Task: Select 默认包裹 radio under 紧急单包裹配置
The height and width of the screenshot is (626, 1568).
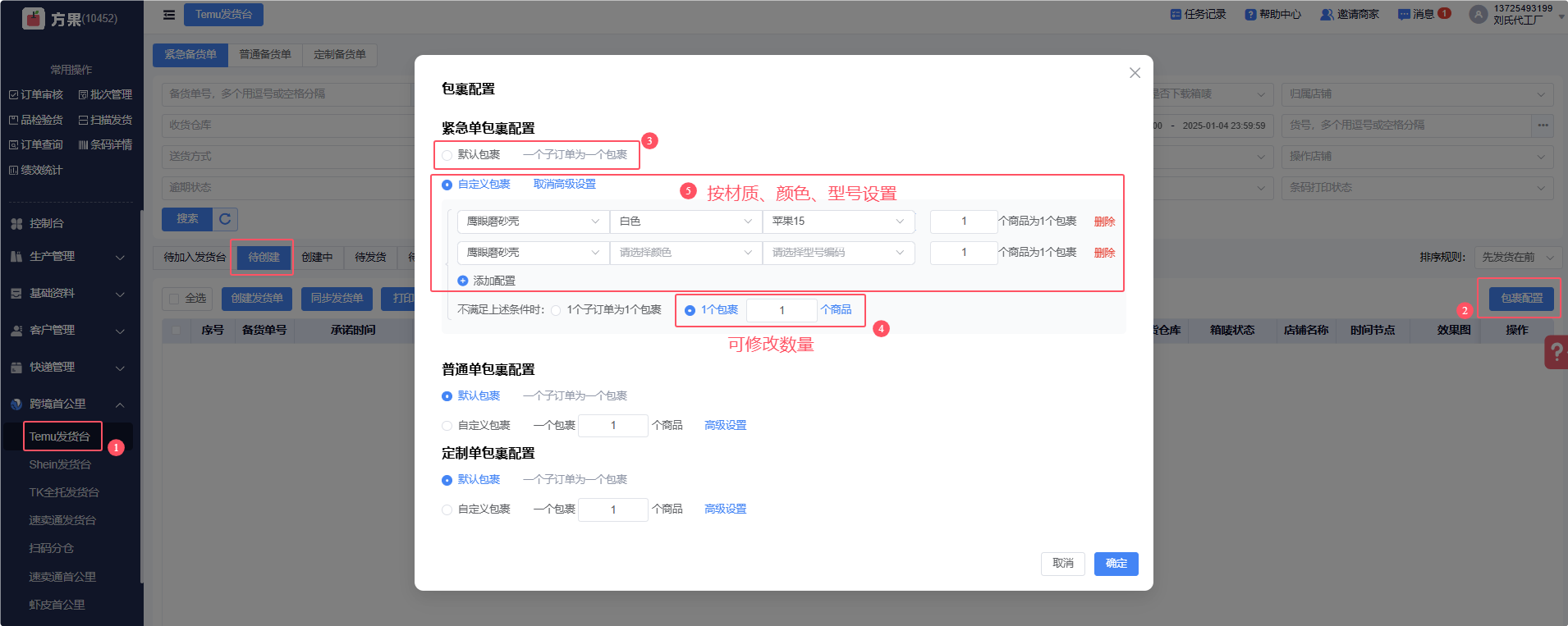Action: tap(447, 155)
